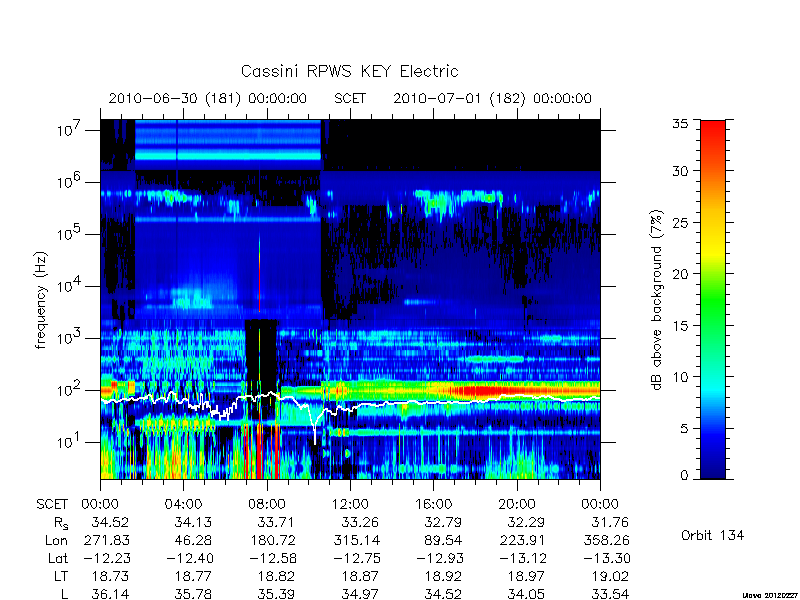
Task: Click the 20 value on color scale
Action: pyautogui.click(x=681, y=273)
